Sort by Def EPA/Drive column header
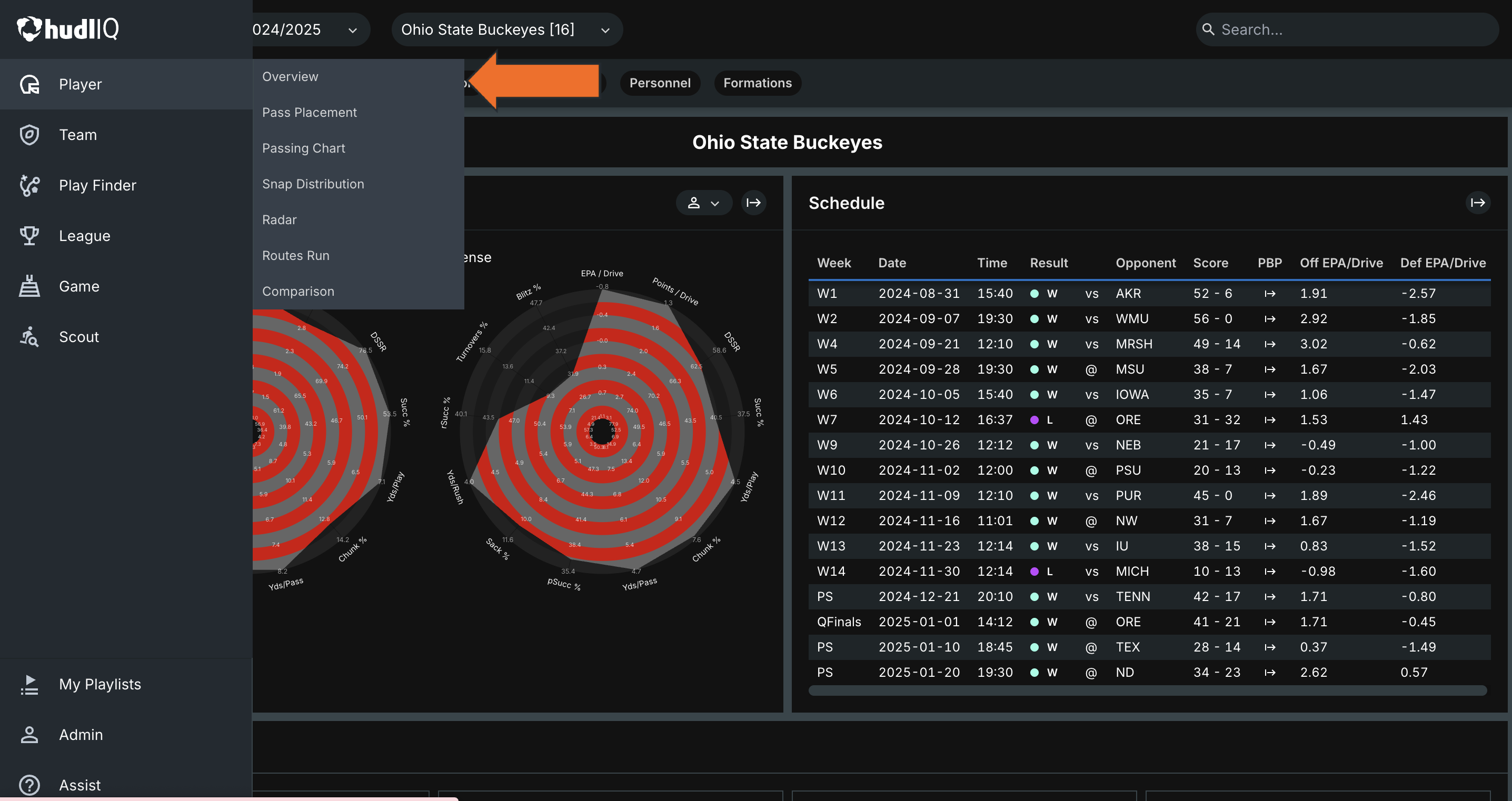Image resolution: width=1512 pixels, height=801 pixels. [x=1443, y=263]
